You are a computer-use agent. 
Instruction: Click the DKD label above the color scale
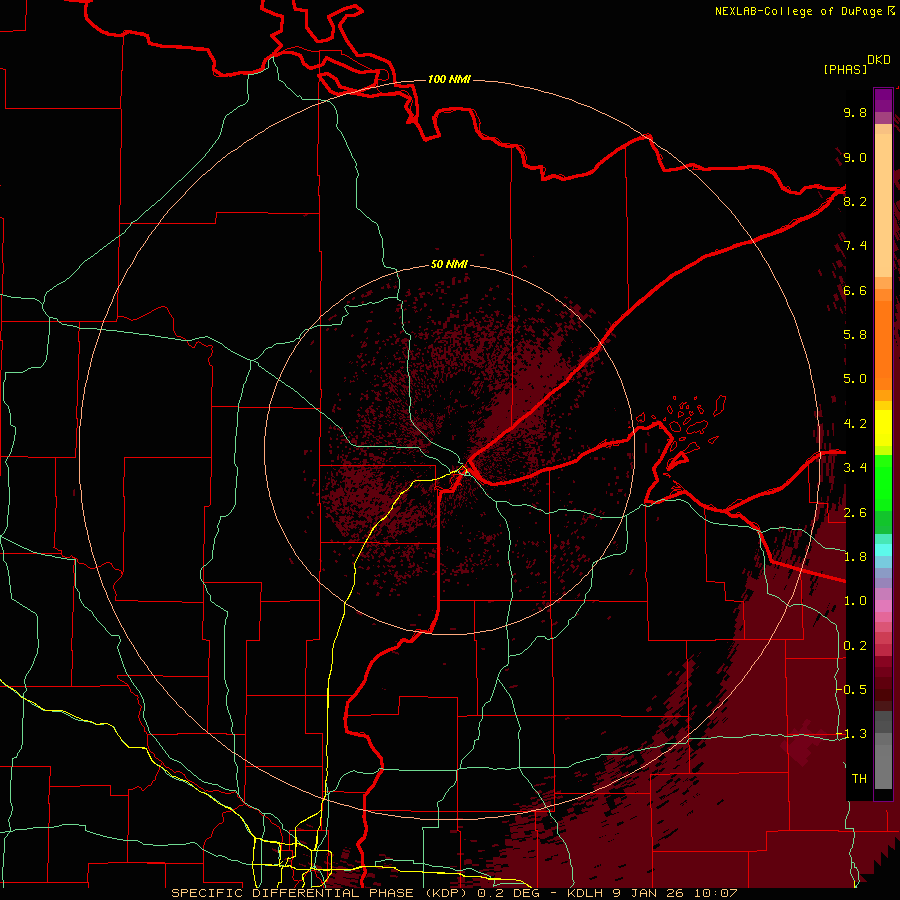[879, 59]
